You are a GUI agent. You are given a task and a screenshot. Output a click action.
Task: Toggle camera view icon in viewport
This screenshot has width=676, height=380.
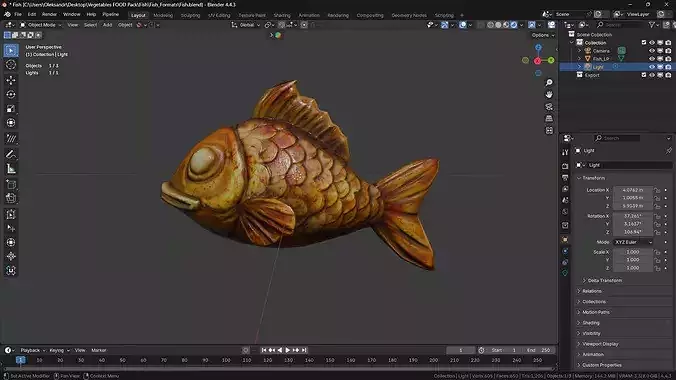tap(549, 107)
